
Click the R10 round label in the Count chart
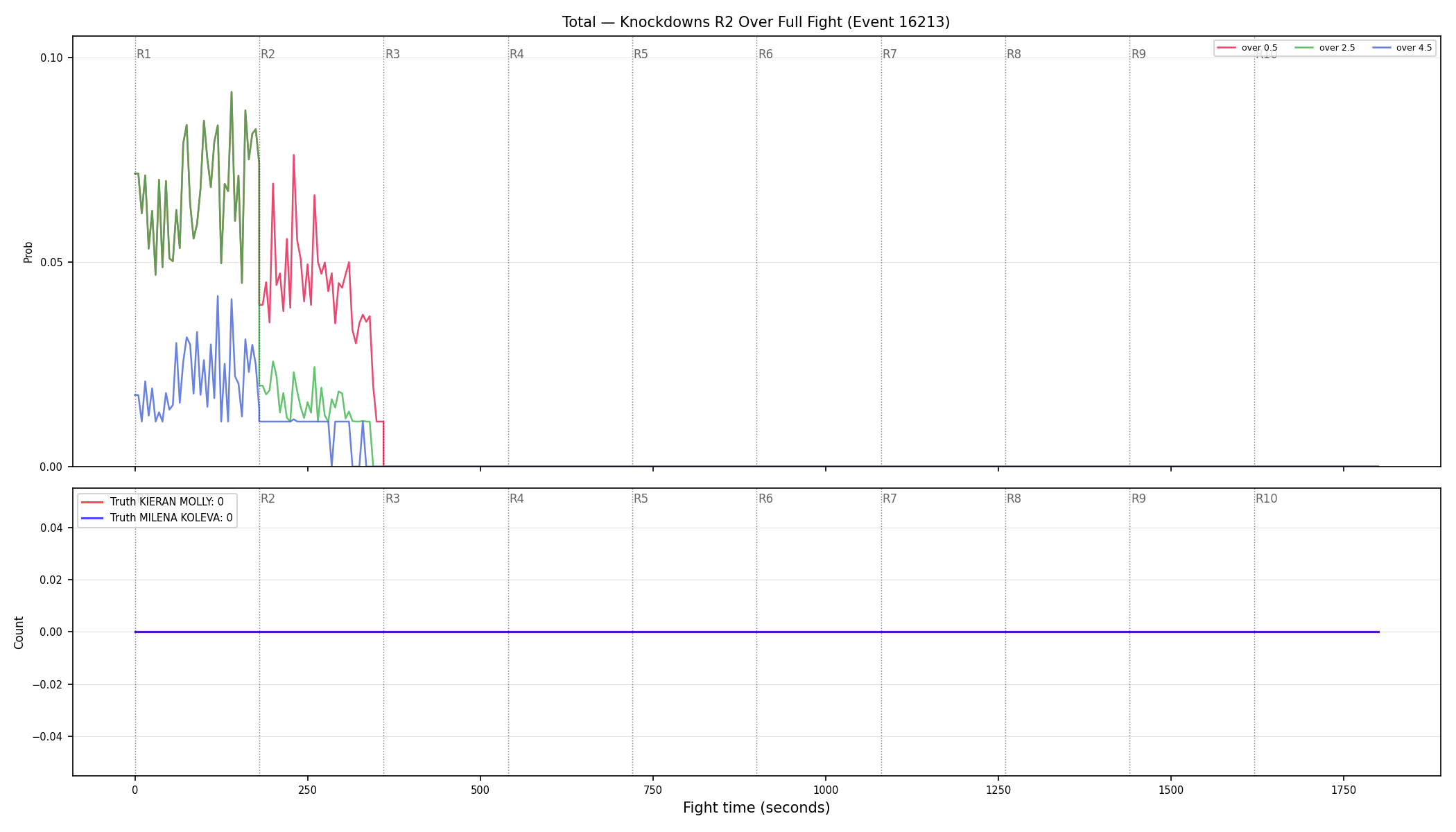1266,499
